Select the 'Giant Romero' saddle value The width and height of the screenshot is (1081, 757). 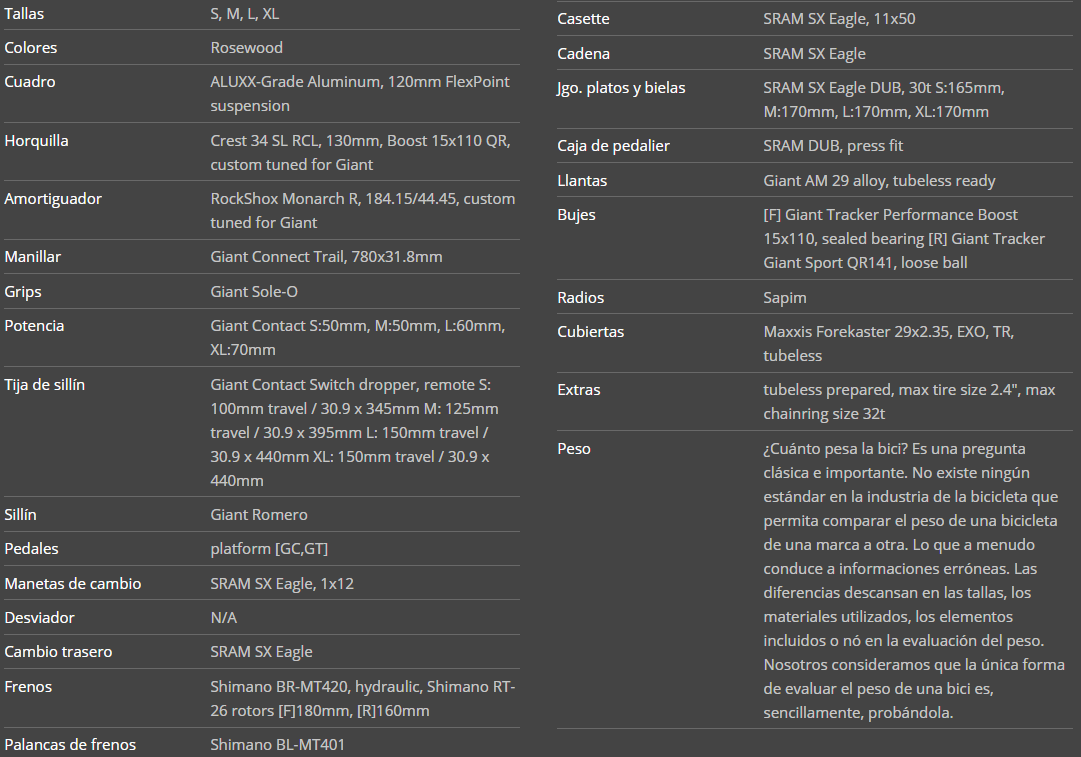point(259,515)
